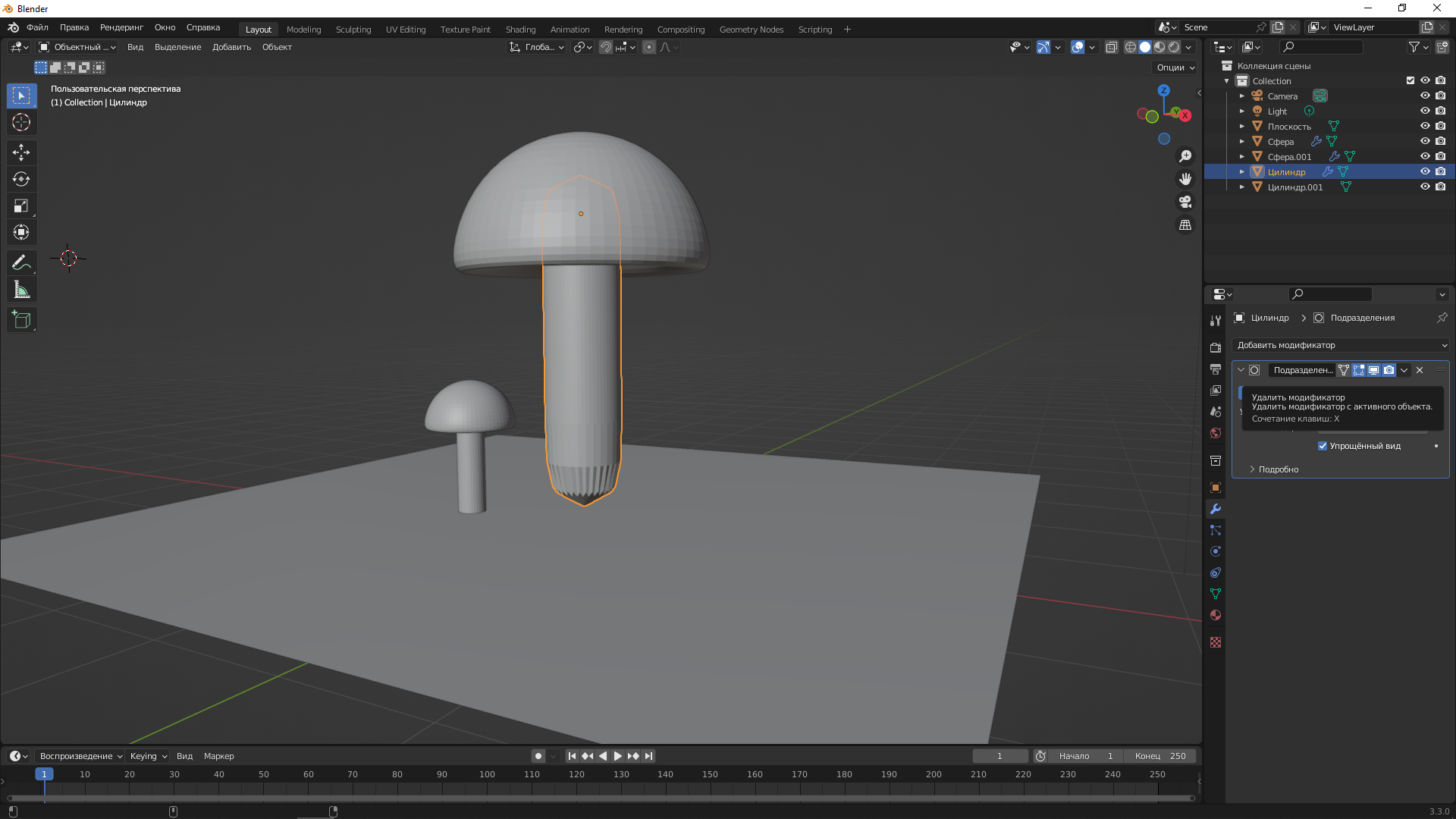Click the current frame field
Image resolution: width=1456 pixels, height=819 pixels.
click(x=1000, y=756)
